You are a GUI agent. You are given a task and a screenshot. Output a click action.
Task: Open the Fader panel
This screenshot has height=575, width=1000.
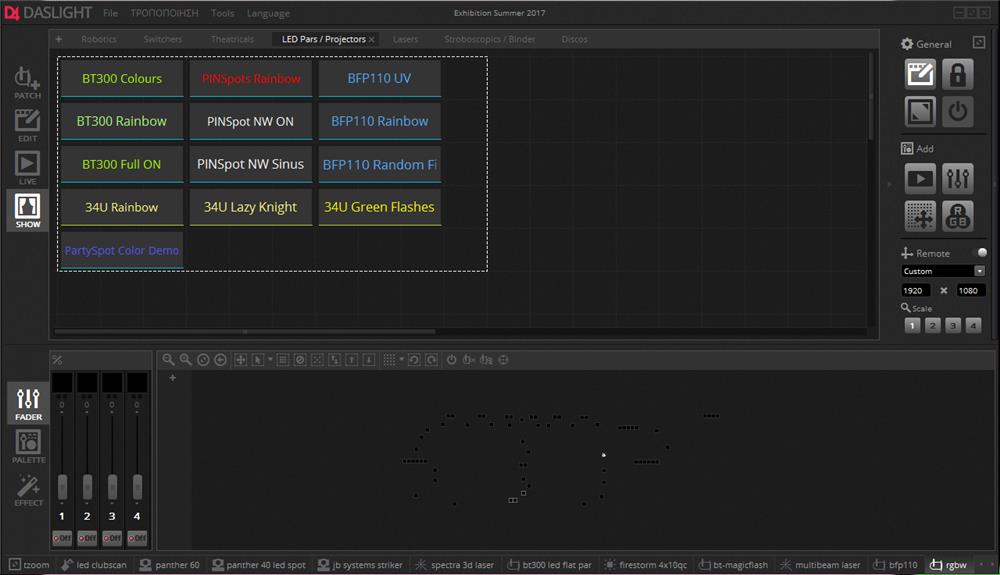[x=28, y=403]
